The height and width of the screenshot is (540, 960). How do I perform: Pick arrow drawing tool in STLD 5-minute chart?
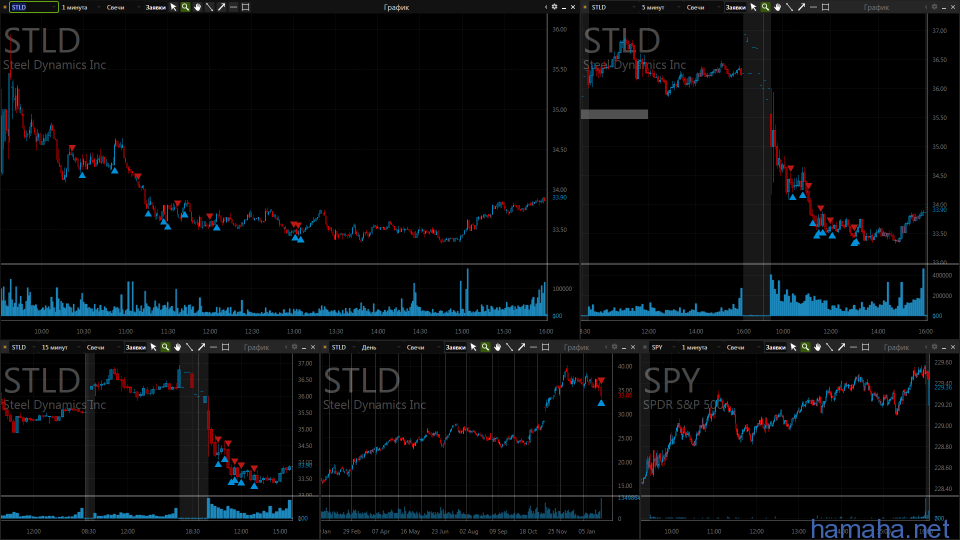pos(801,7)
